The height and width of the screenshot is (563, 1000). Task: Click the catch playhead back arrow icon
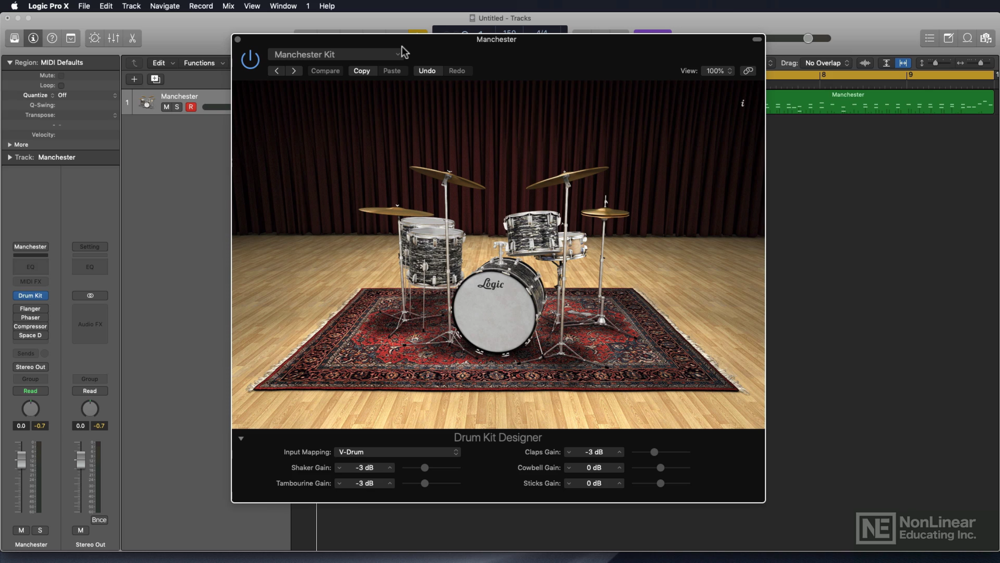(134, 63)
